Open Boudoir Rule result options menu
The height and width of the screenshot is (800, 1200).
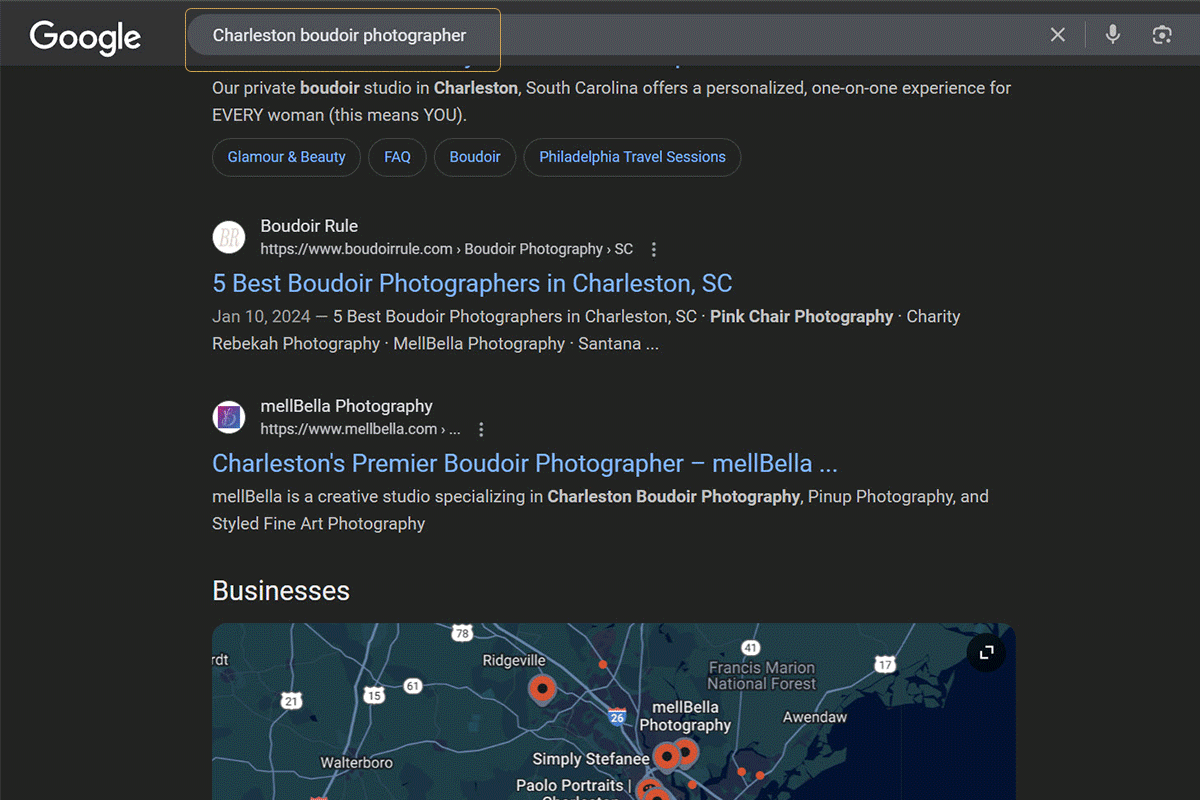click(x=654, y=249)
